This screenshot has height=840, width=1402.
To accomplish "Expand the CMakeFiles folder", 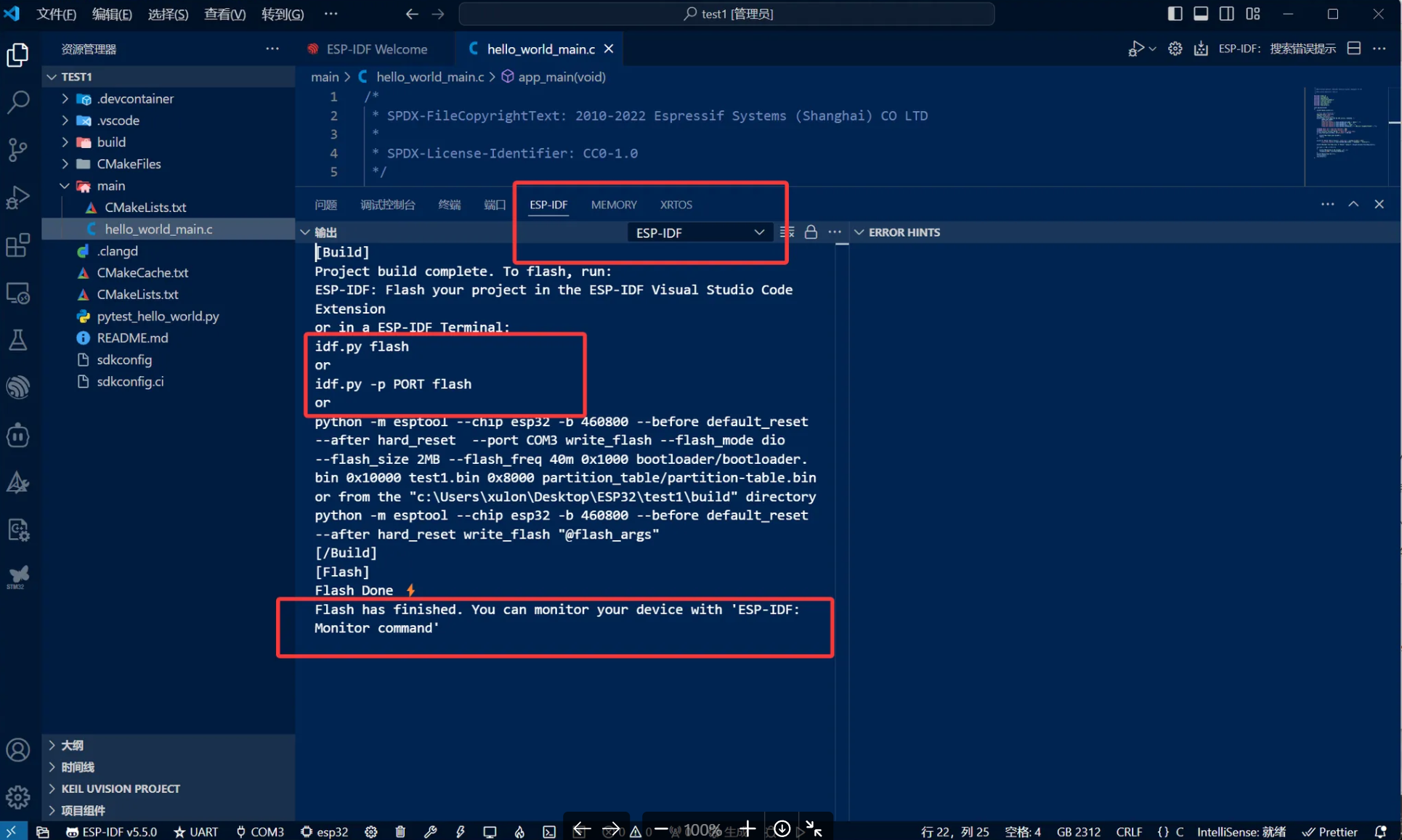I will coord(65,164).
